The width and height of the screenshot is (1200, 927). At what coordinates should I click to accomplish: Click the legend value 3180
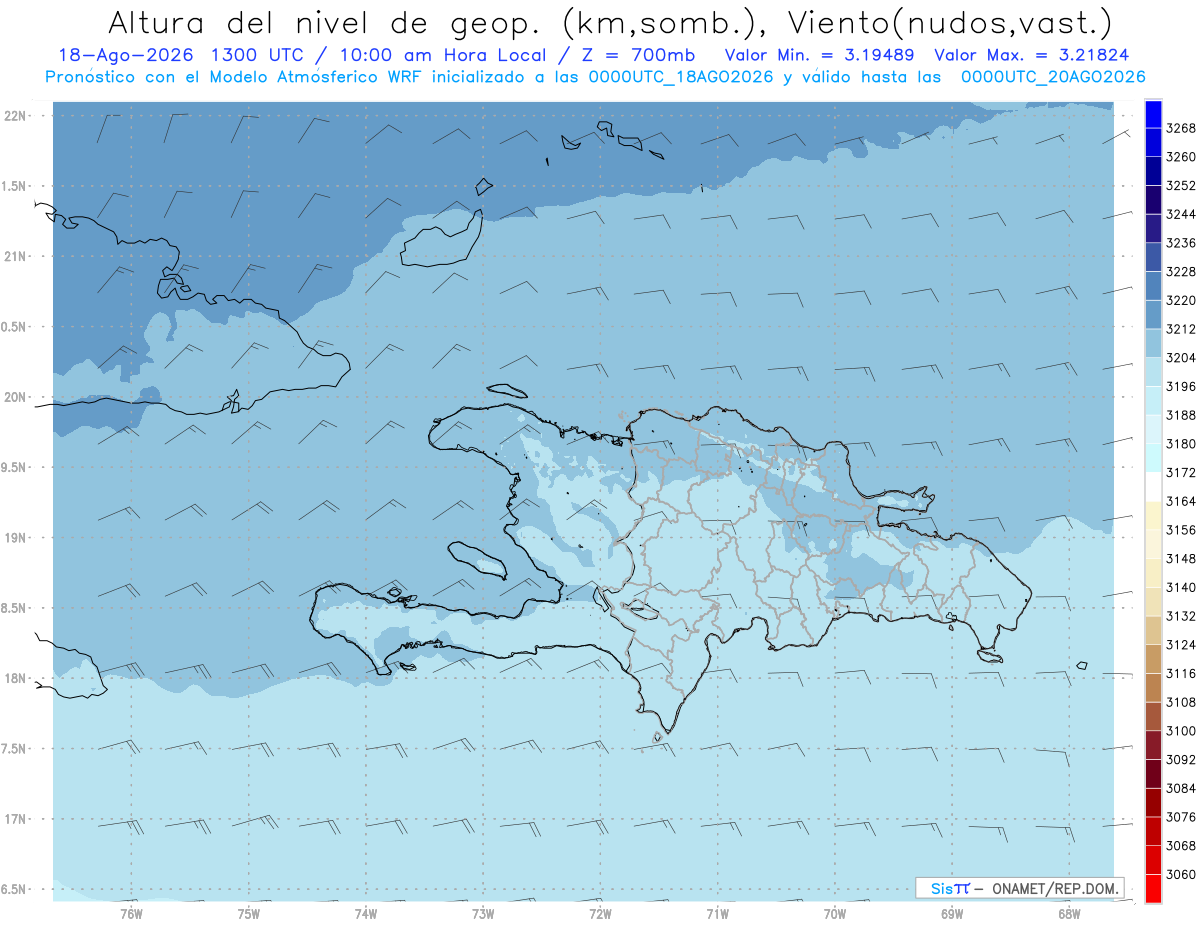(1181, 444)
